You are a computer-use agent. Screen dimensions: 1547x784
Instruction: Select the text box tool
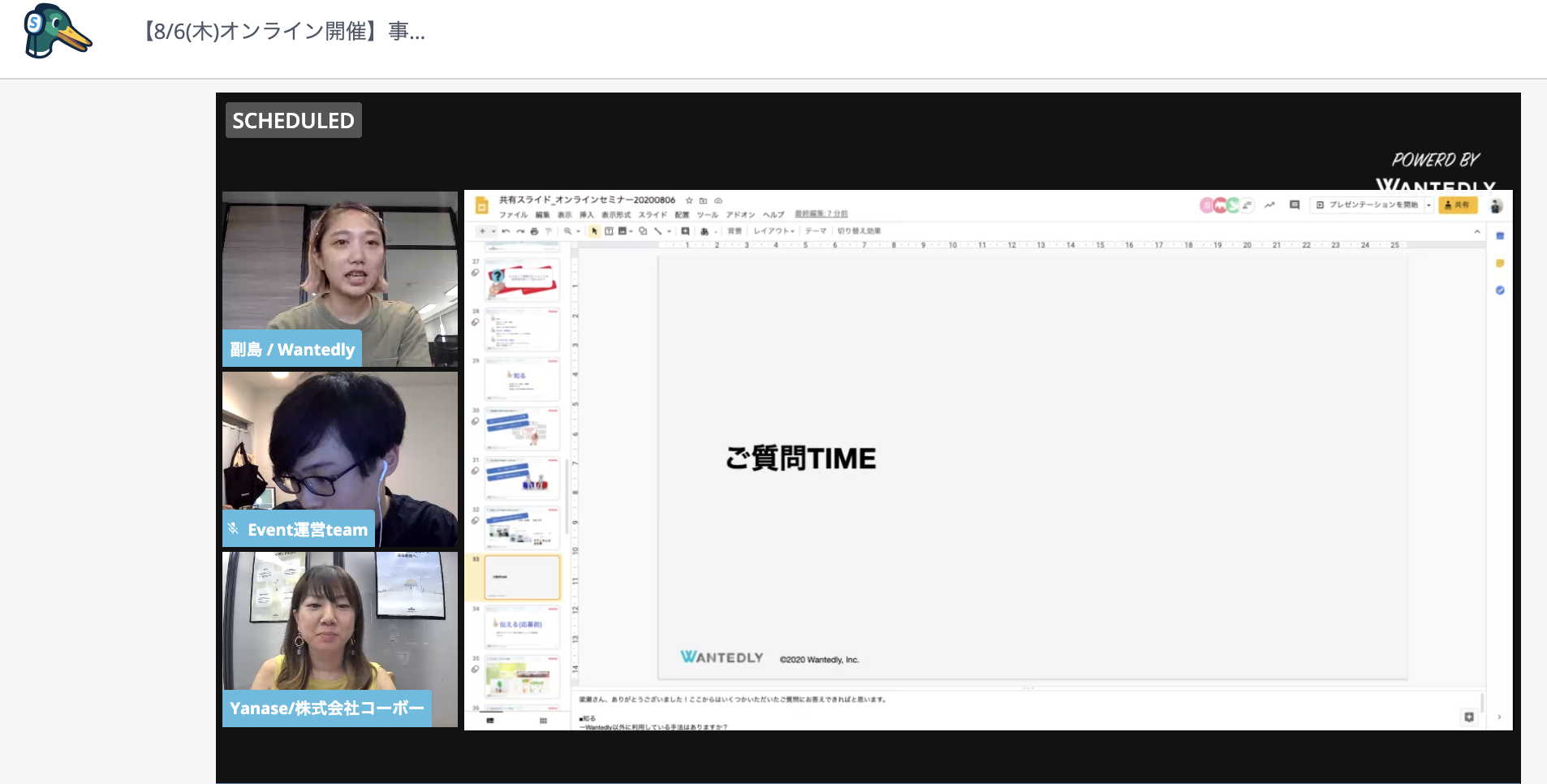[x=609, y=231]
